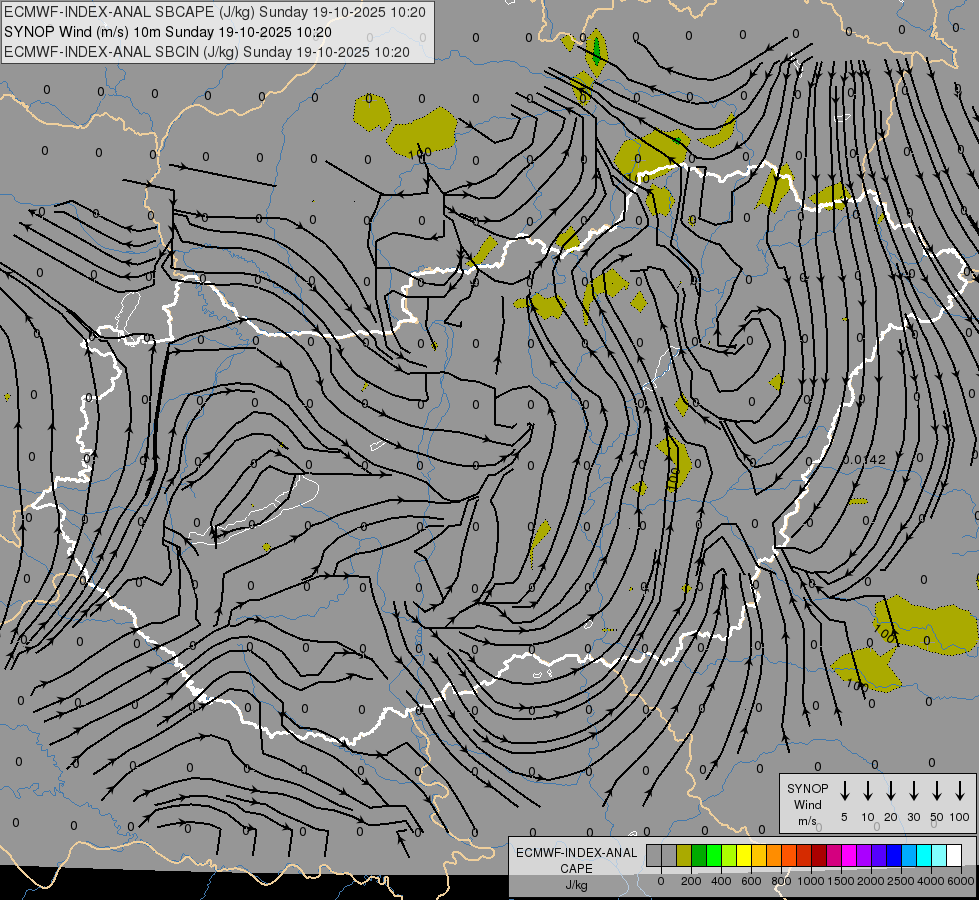Click the 400 tick label in CAPE legend
The height and width of the screenshot is (900, 979).
click(x=721, y=881)
